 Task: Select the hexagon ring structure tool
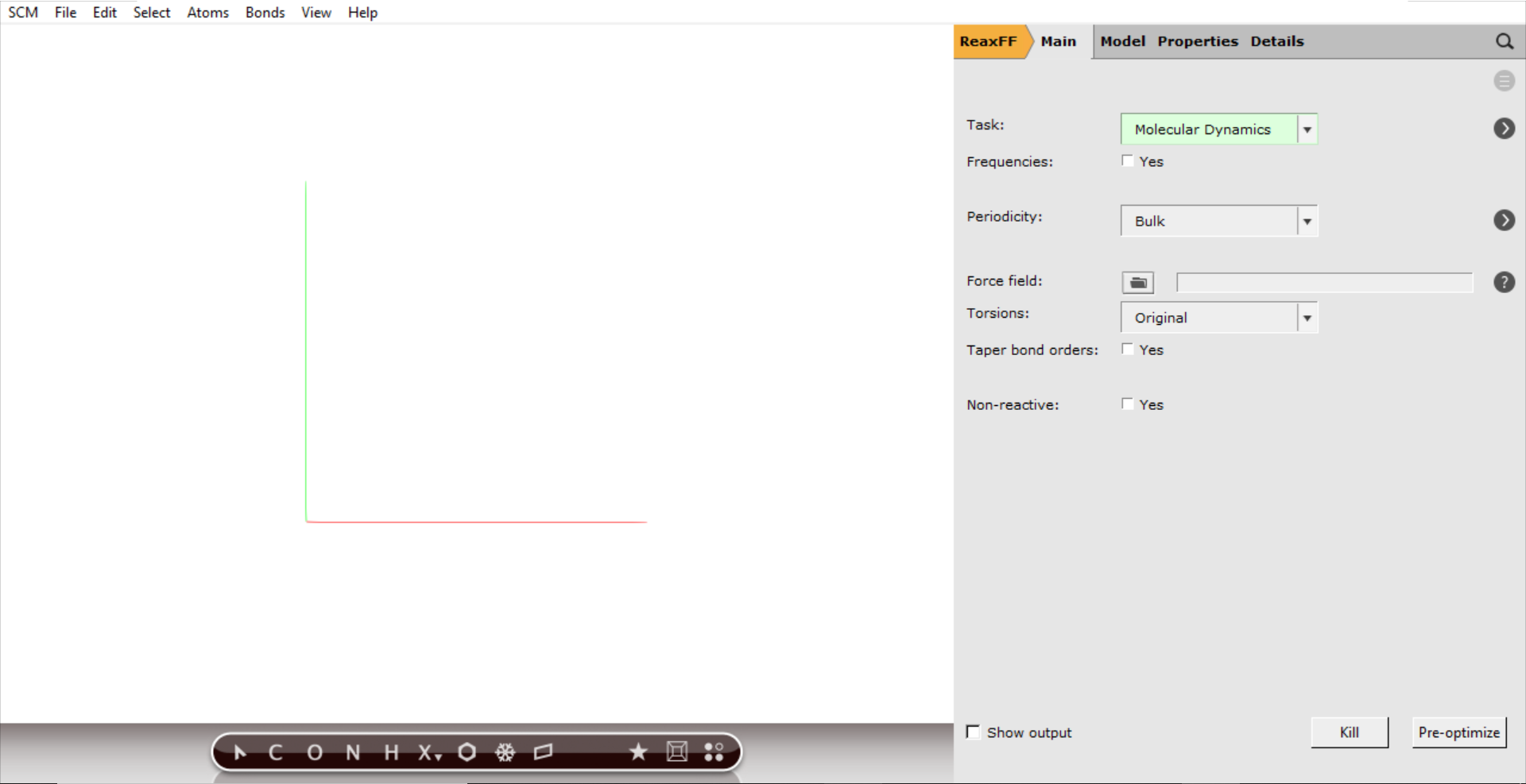click(x=467, y=751)
